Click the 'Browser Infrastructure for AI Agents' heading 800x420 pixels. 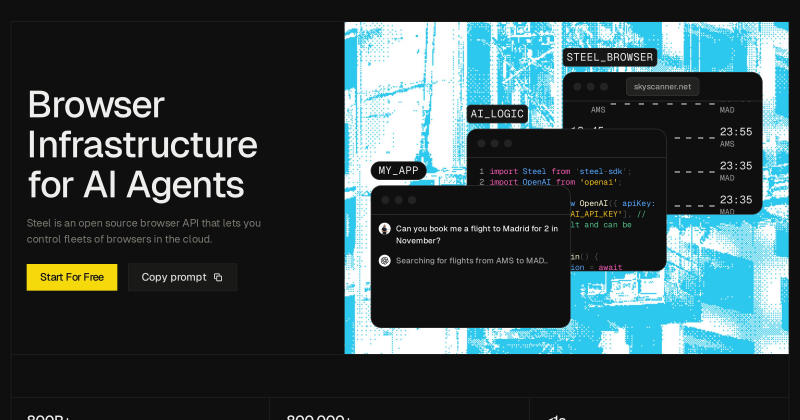142,144
